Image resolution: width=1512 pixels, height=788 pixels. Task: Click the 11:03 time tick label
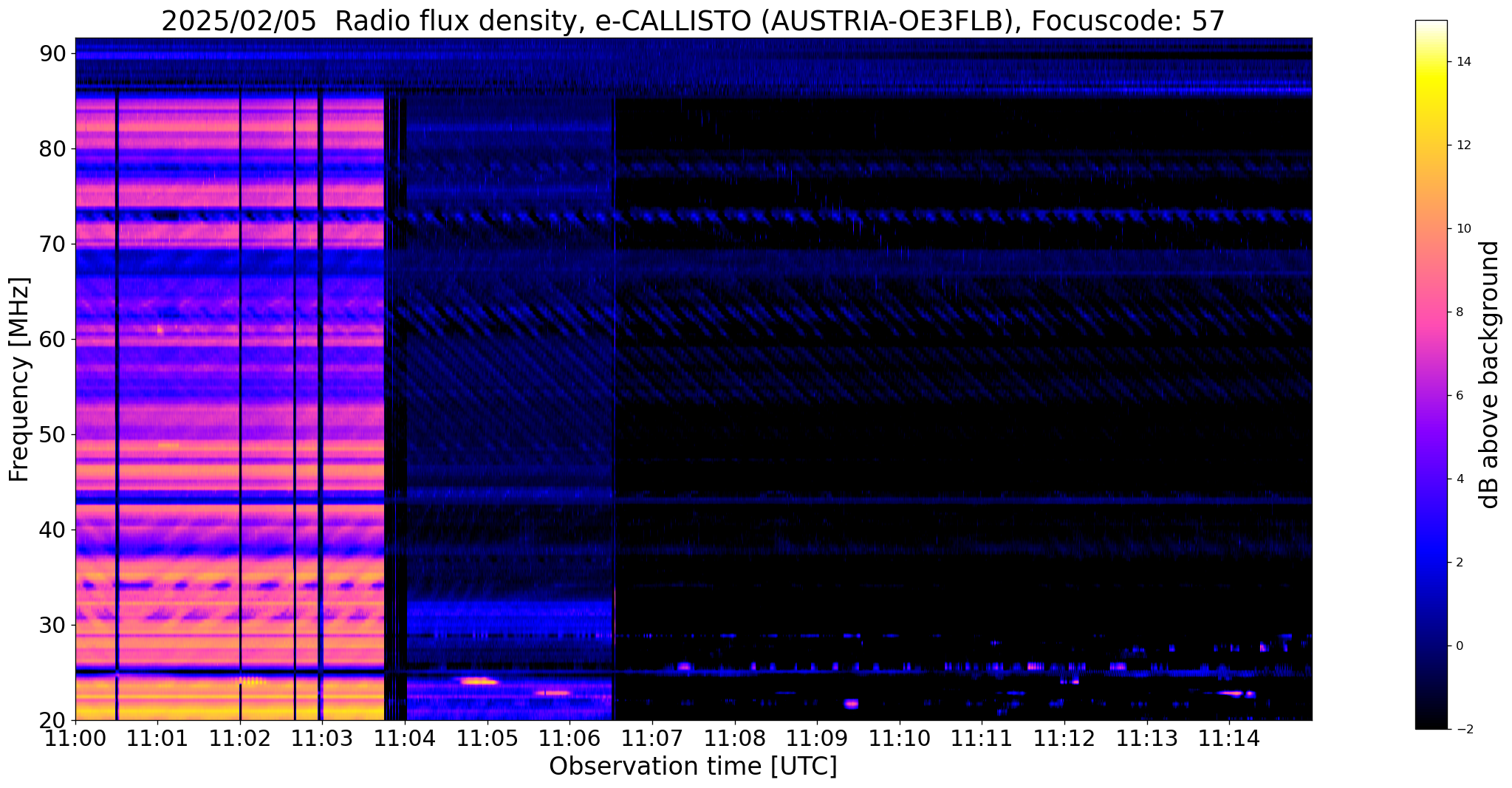coord(322,737)
